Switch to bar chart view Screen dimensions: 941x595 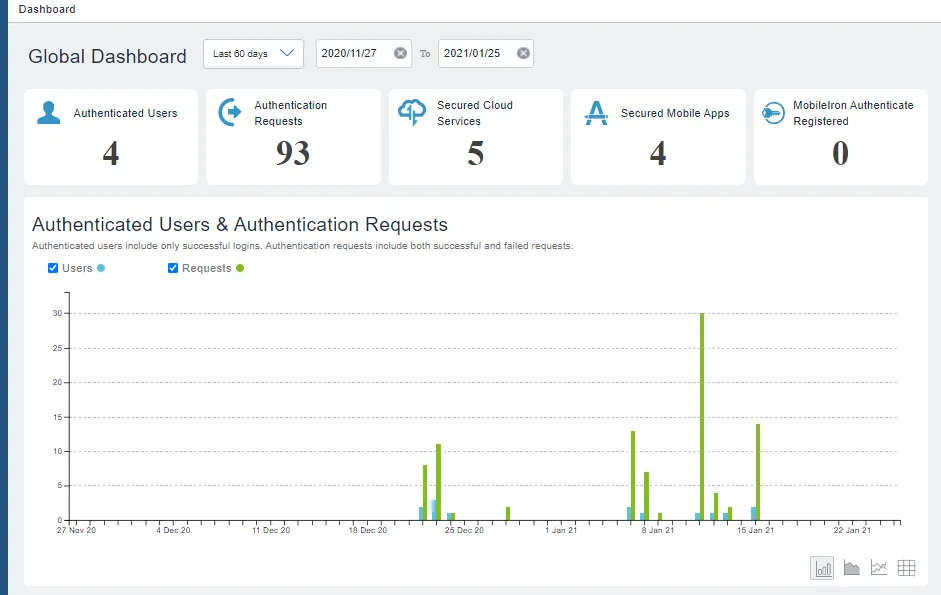click(822, 567)
